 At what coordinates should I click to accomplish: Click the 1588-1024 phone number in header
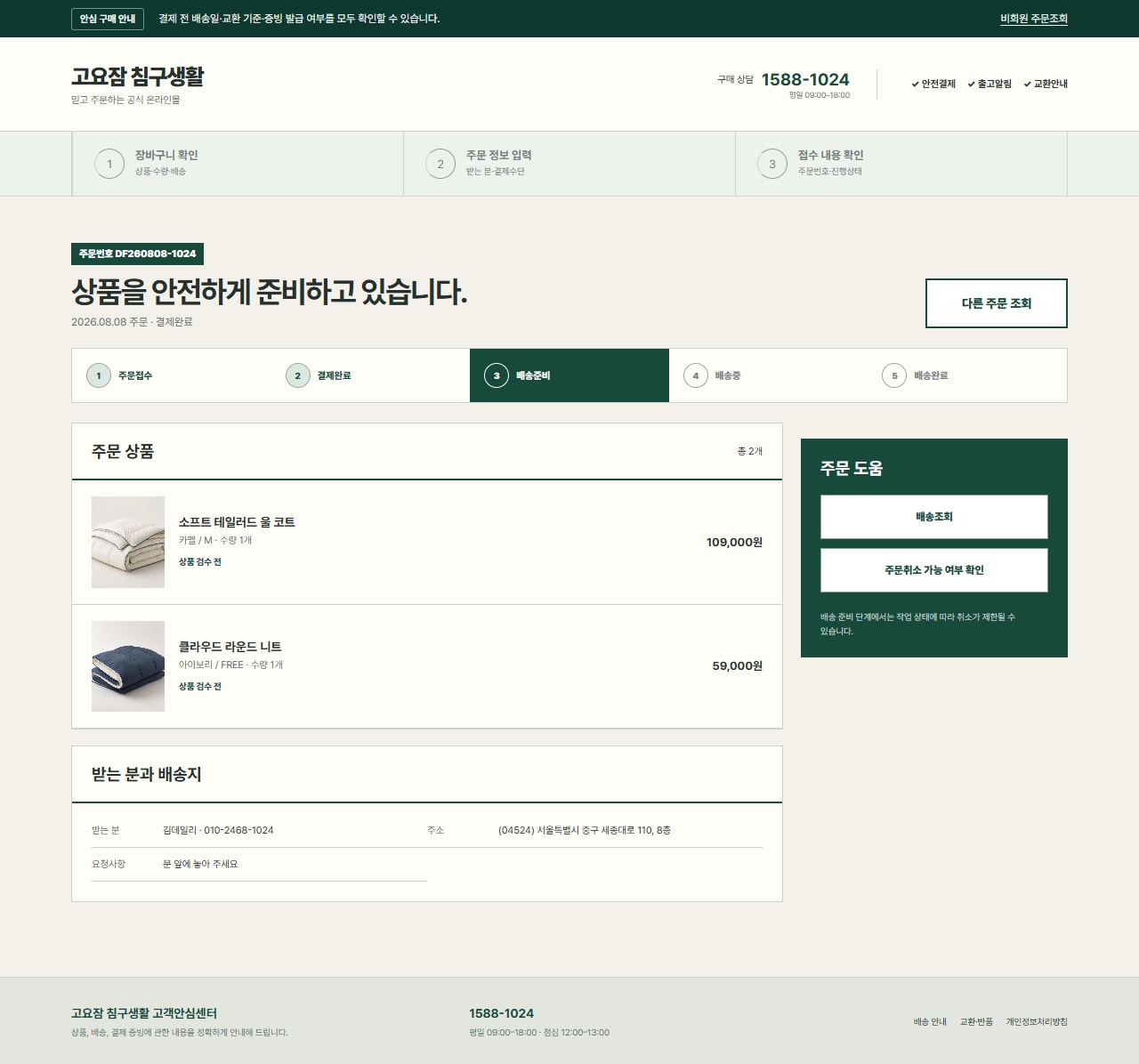coord(805,79)
